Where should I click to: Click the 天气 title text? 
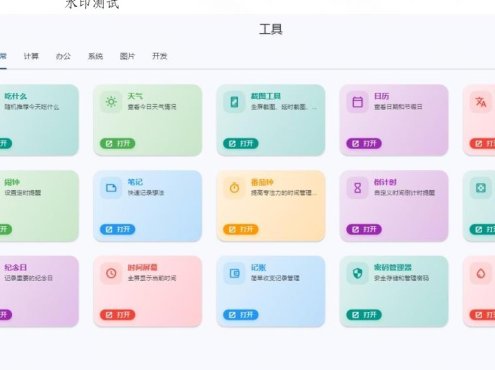(x=135, y=96)
